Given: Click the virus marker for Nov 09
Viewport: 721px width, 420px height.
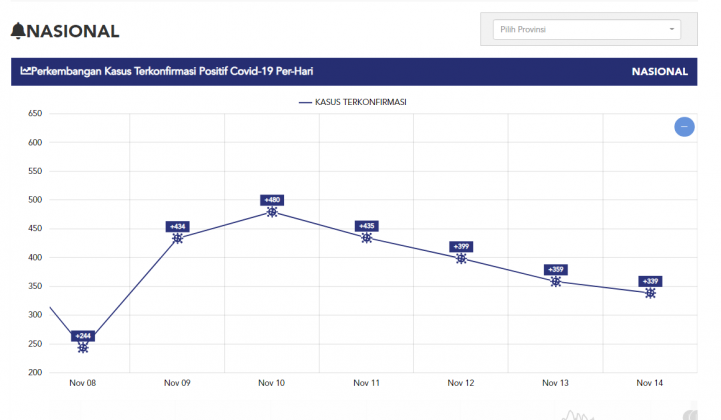Looking at the screenshot, I should (178, 238).
